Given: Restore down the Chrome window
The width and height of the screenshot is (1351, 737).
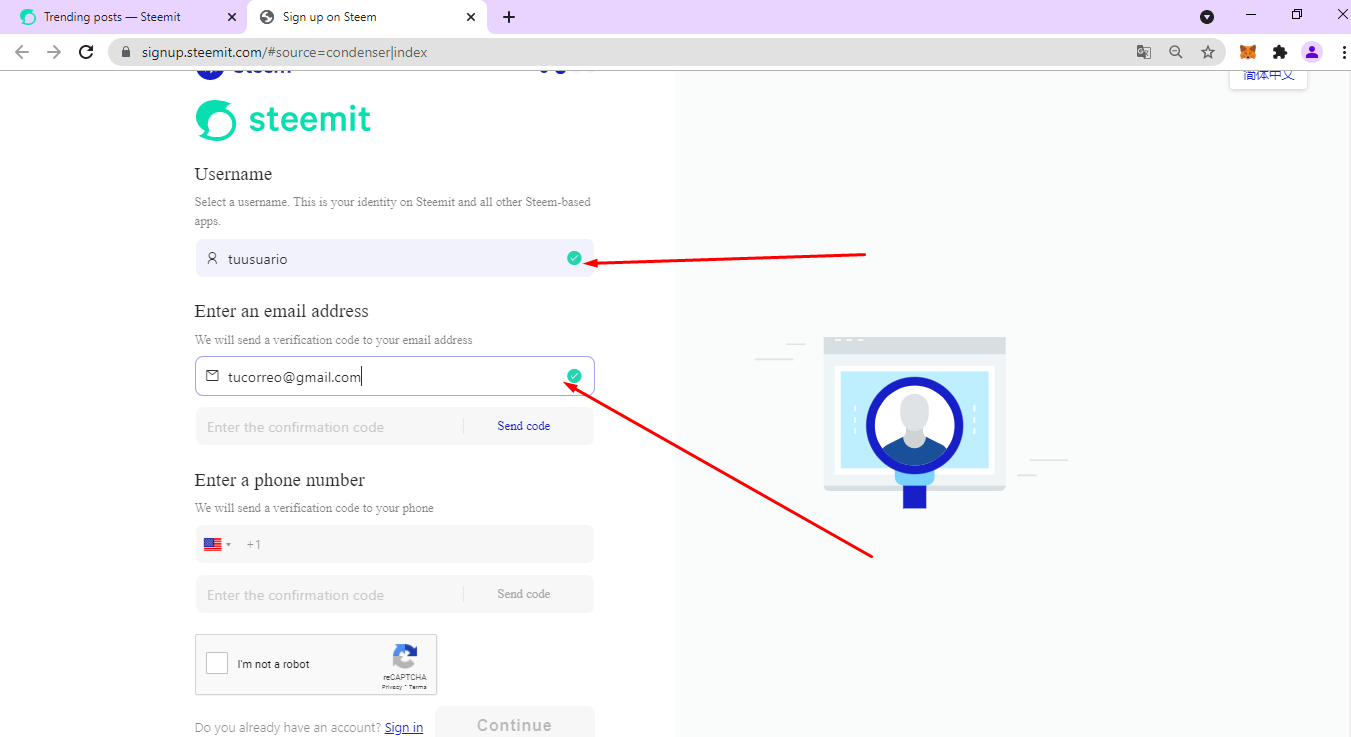Looking at the screenshot, I should (1297, 14).
